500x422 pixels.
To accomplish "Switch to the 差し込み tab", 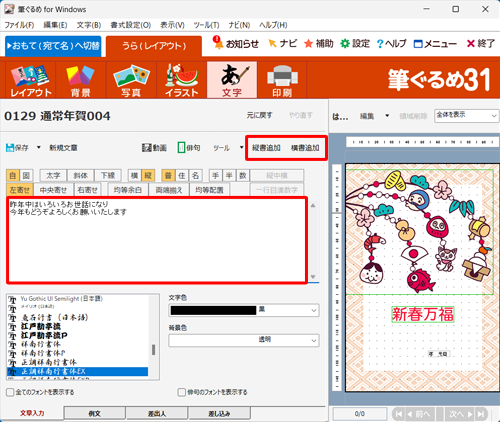I will tap(219, 414).
